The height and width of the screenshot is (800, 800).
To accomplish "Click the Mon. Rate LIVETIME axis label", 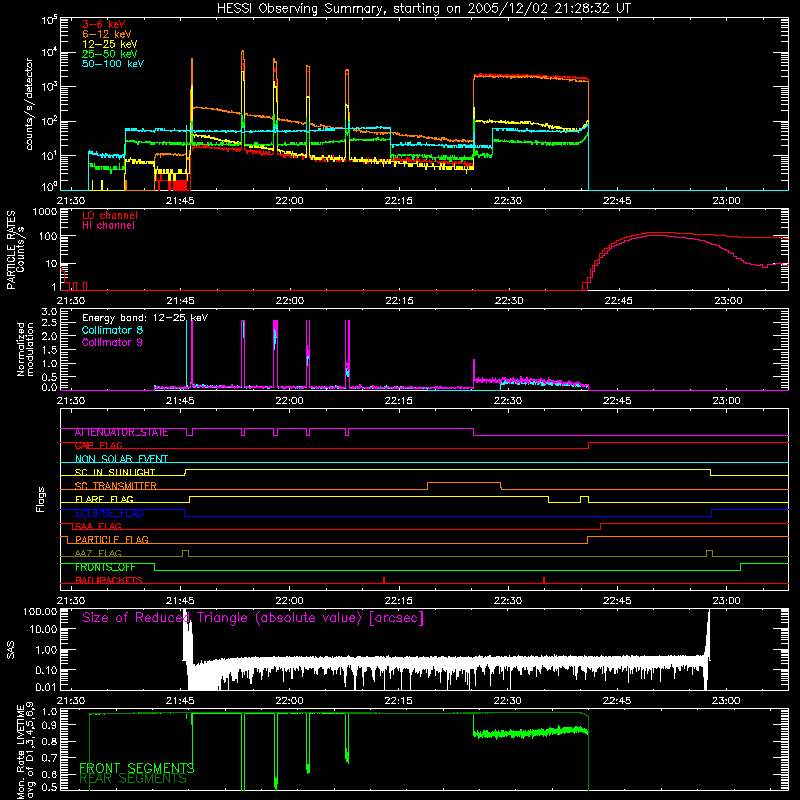I will click(x=25, y=751).
